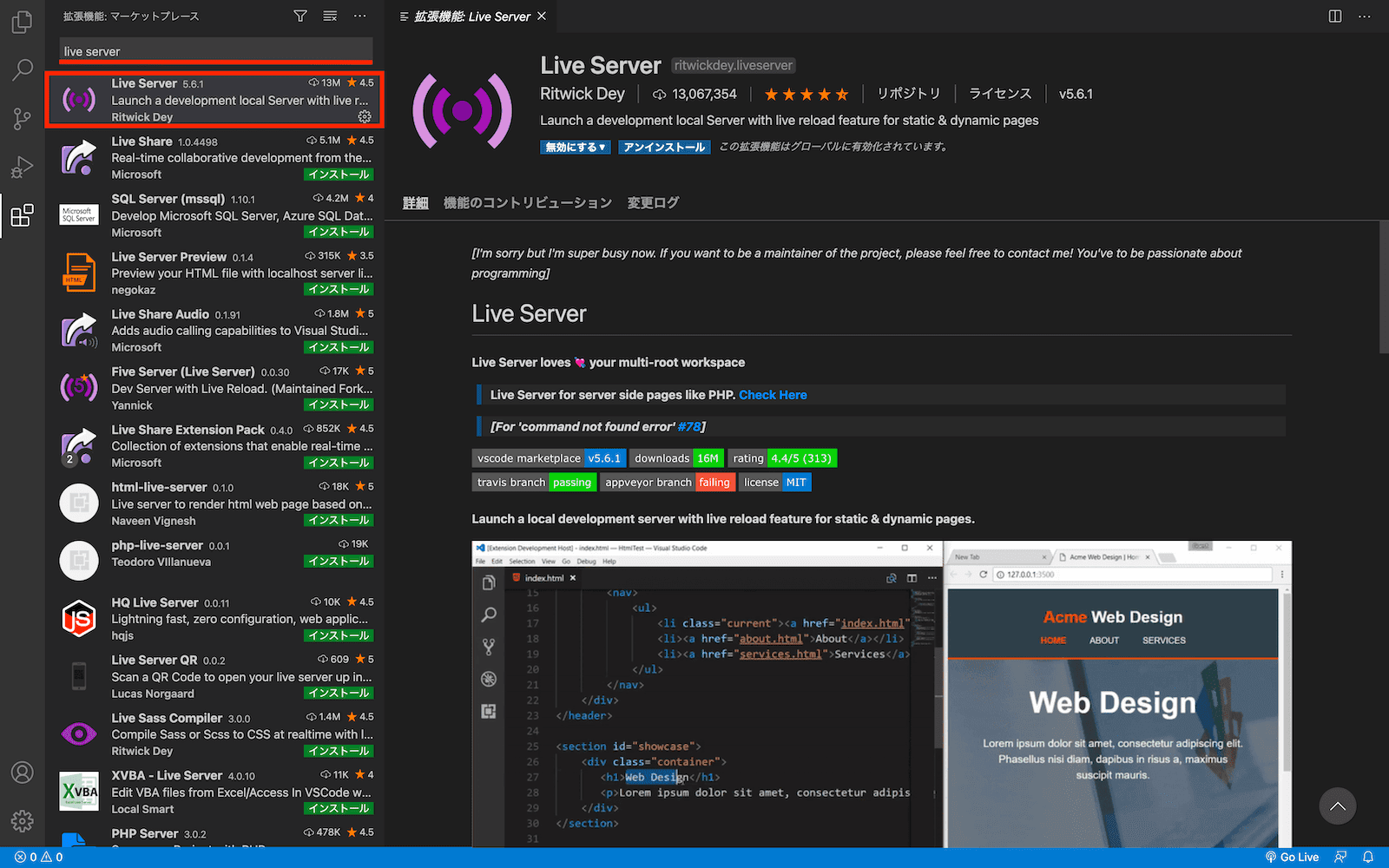Click the 13,067,354 install count
Viewport: 1389px width, 868px height.
(694, 94)
